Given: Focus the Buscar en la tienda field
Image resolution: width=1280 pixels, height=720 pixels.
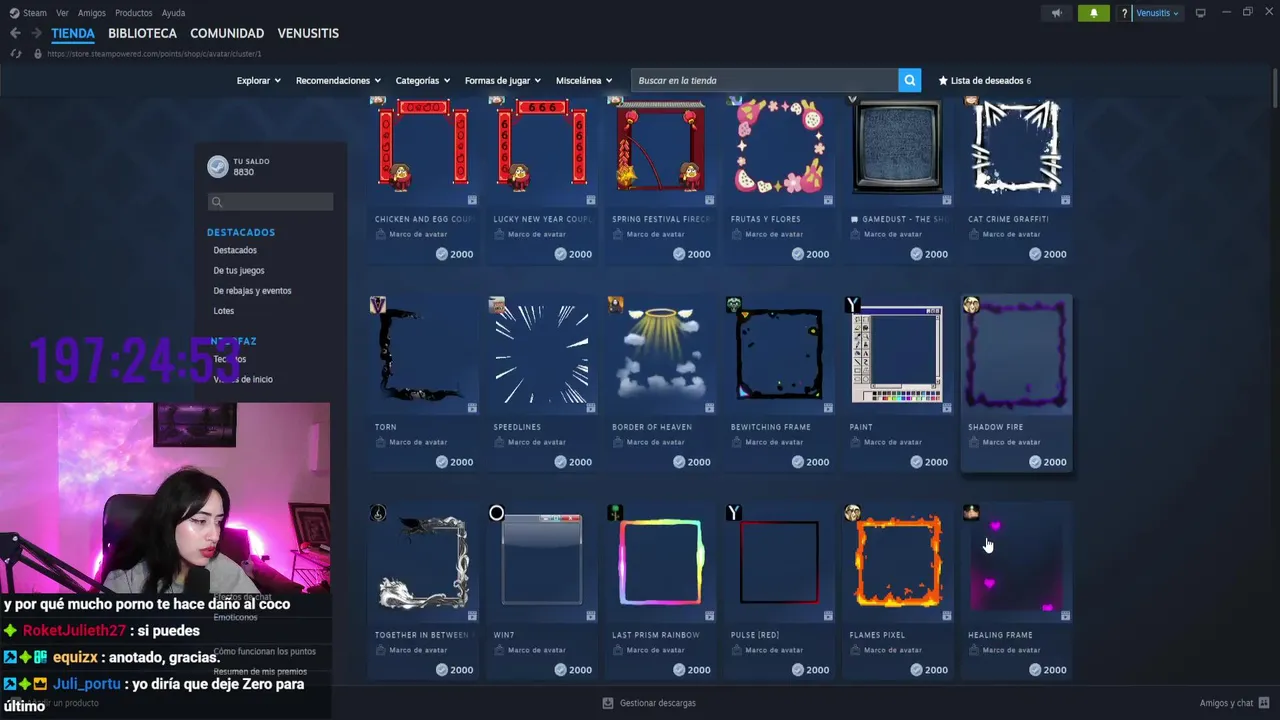Looking at the screenshot, I should click(765, 80).
